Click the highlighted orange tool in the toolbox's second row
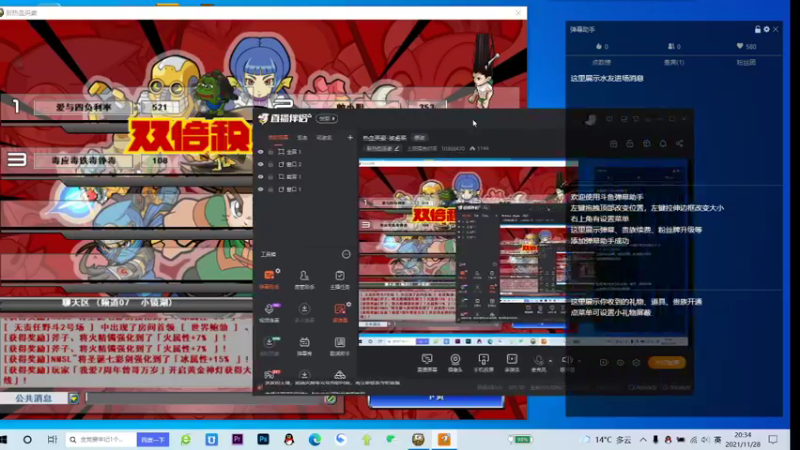 pyautogui.click(x=340, y=312)
